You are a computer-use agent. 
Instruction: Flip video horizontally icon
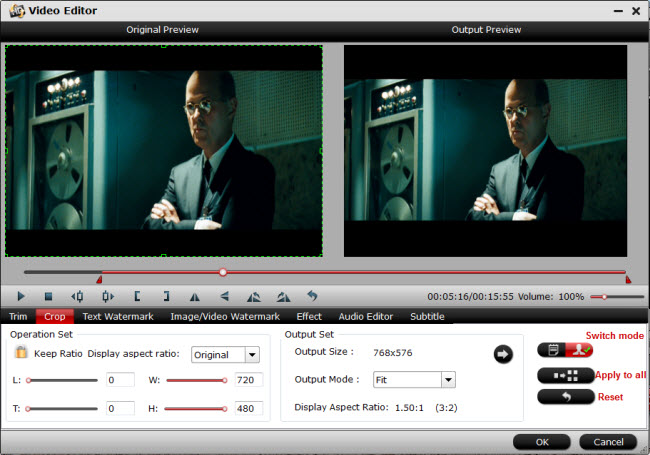[194, 297]
